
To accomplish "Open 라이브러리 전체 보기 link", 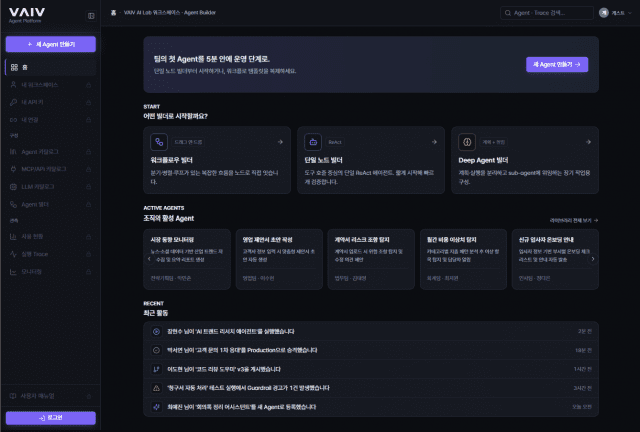I will click(573, 220).
